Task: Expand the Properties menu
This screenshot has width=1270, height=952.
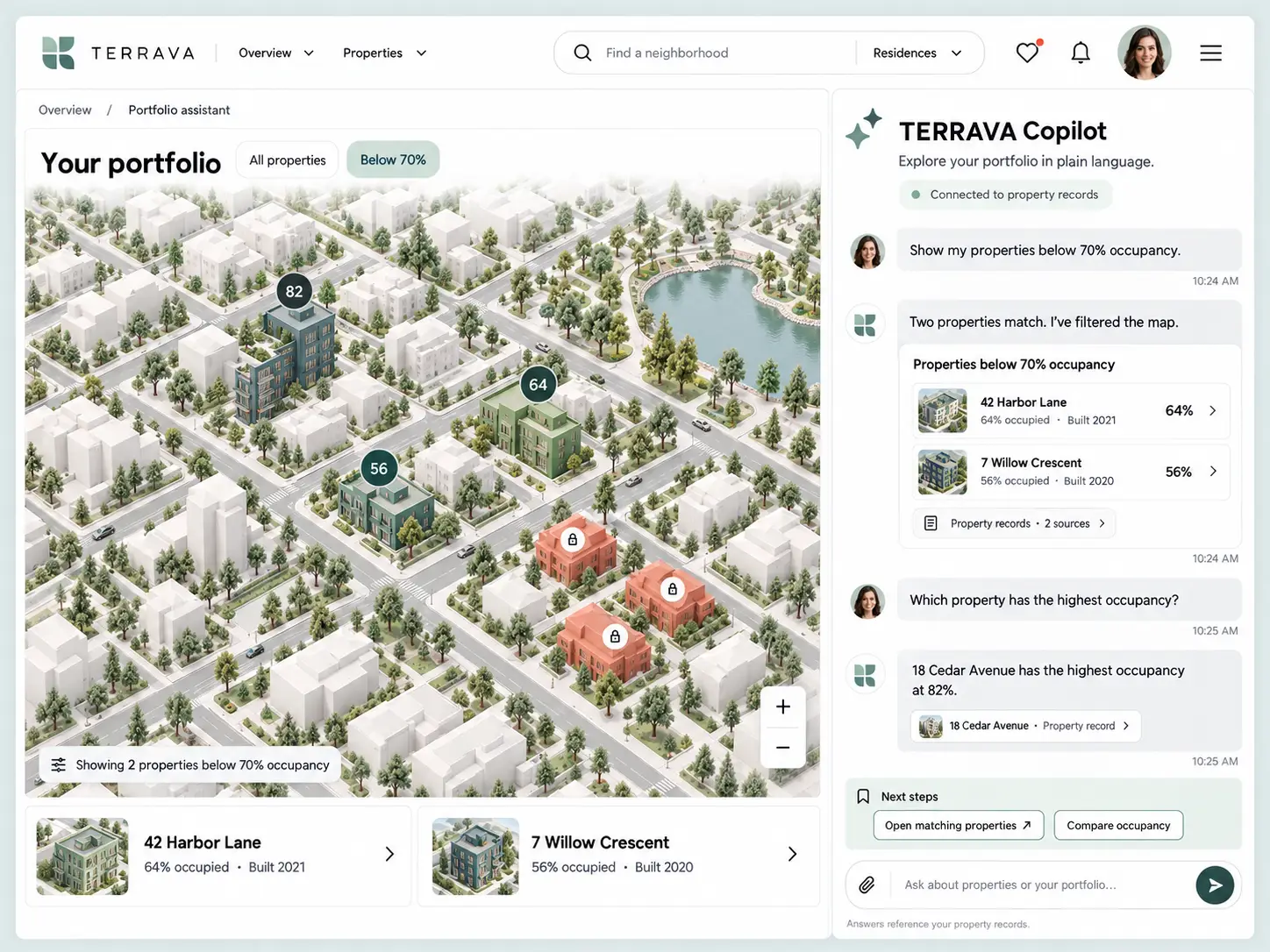Action: coord(385,53)
